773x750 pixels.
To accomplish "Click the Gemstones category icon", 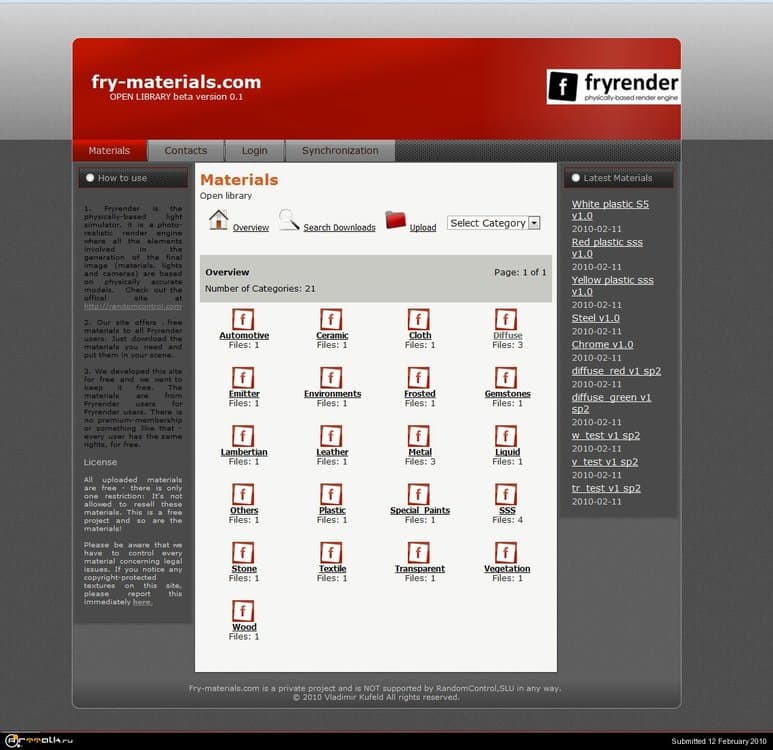I will [506, 377].
